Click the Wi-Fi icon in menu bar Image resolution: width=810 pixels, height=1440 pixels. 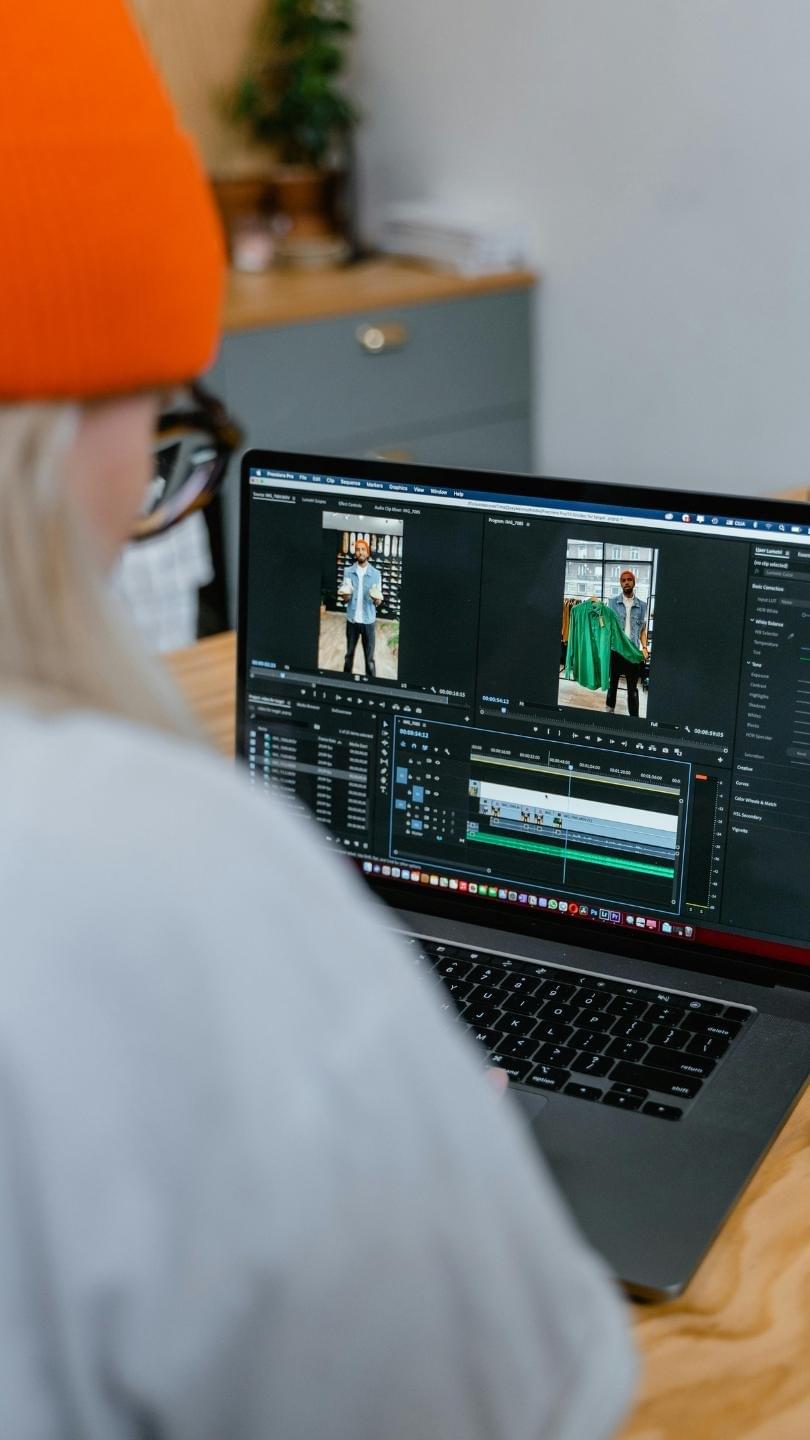[766, 524]
